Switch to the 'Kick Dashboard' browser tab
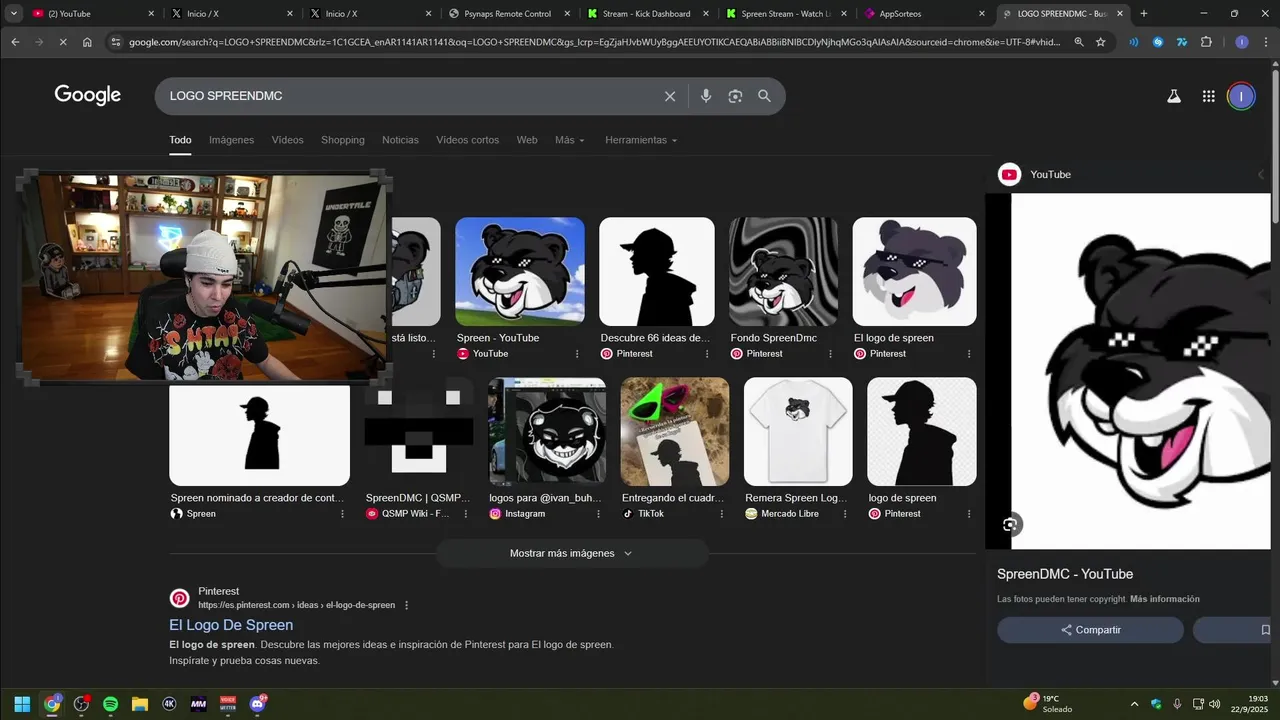 click(x=646, y=14)
